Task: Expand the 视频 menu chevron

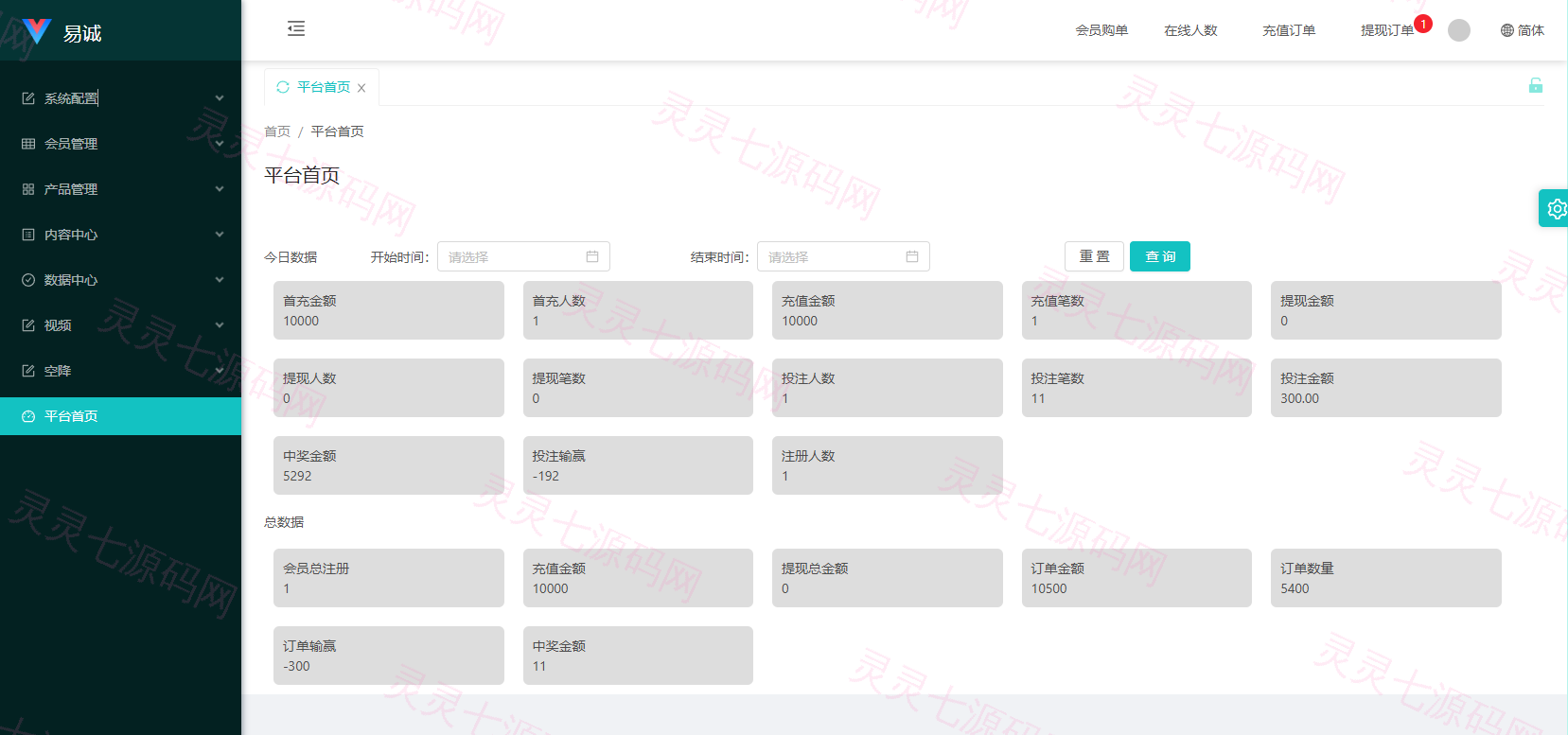Action: (x=220, y=325)
